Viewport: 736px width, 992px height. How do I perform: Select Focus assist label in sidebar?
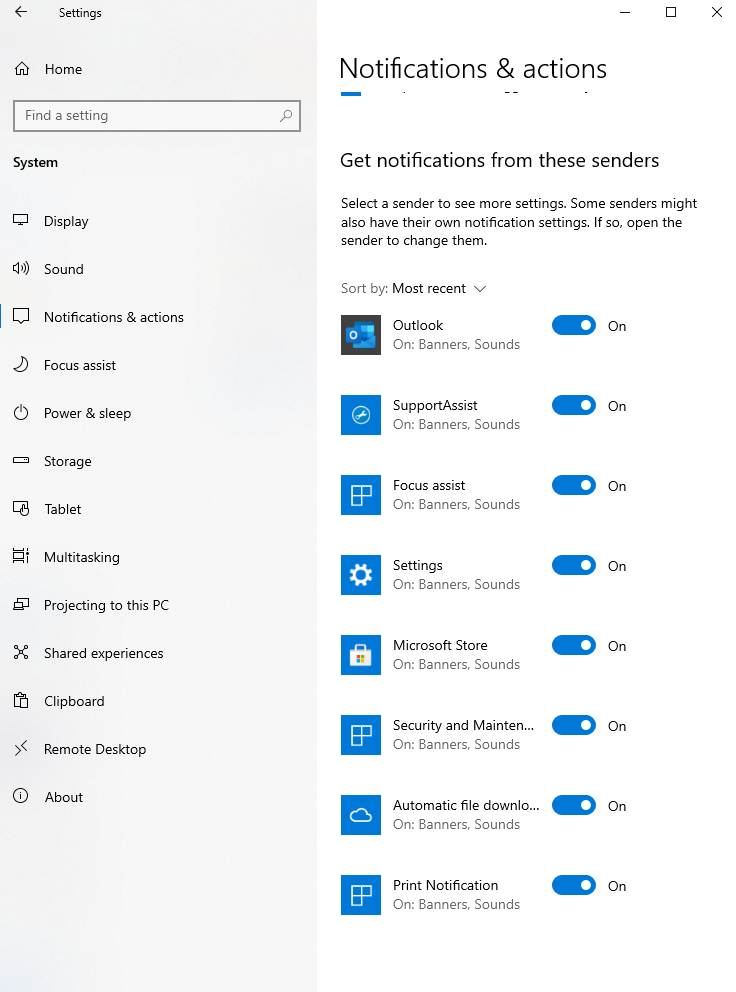80,365
